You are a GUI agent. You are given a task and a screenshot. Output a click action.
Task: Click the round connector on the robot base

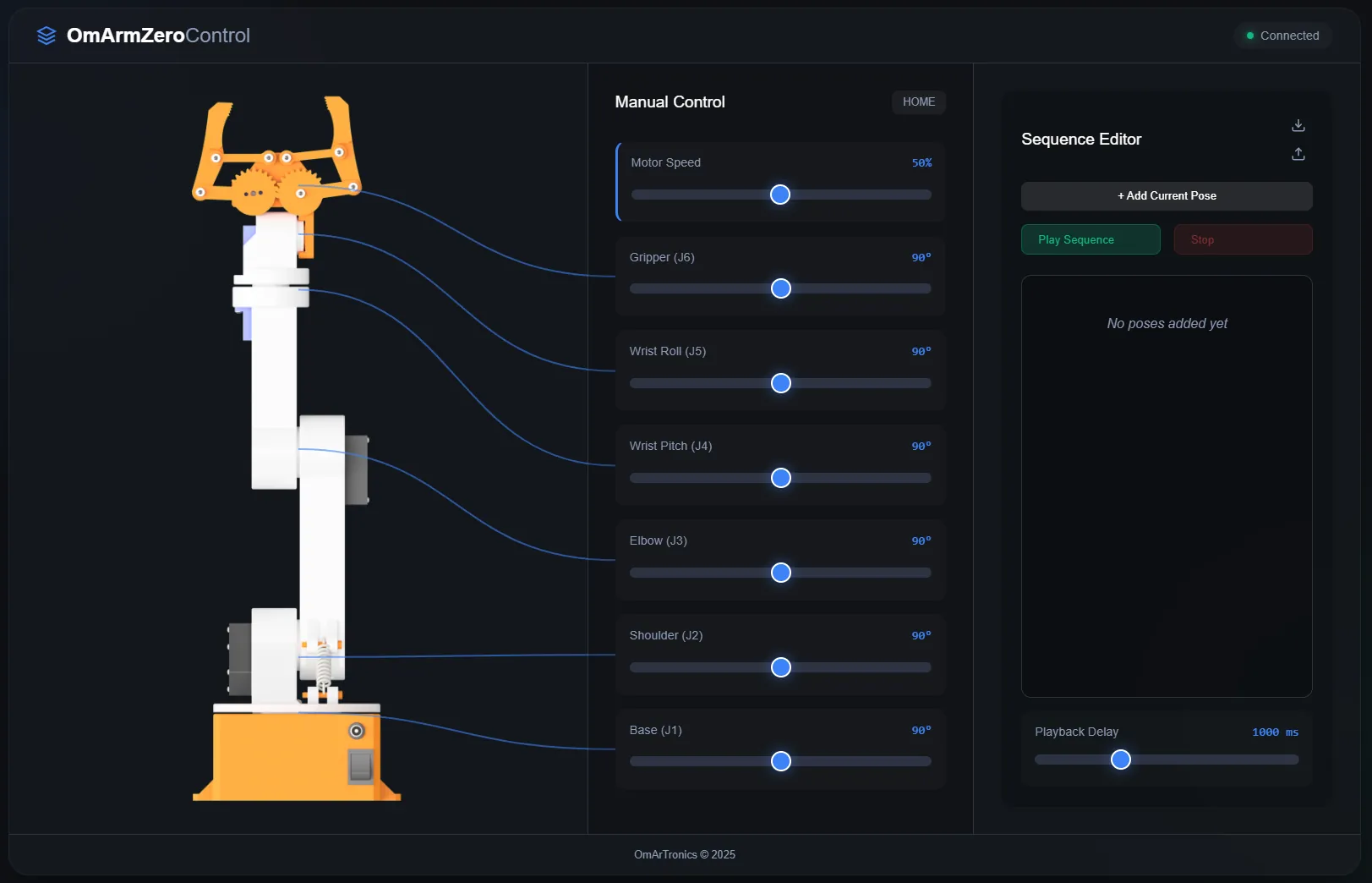tap(357, 731)
